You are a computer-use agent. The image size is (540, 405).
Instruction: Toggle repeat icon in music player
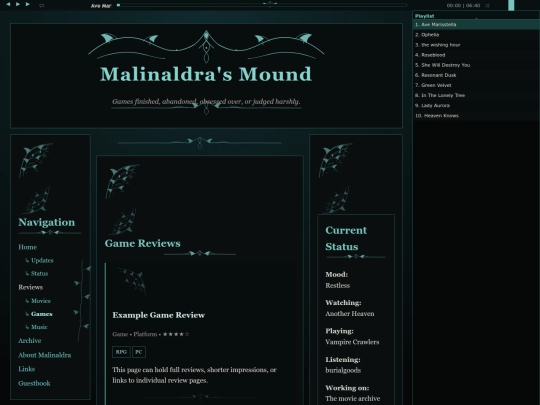coord(42,5)
